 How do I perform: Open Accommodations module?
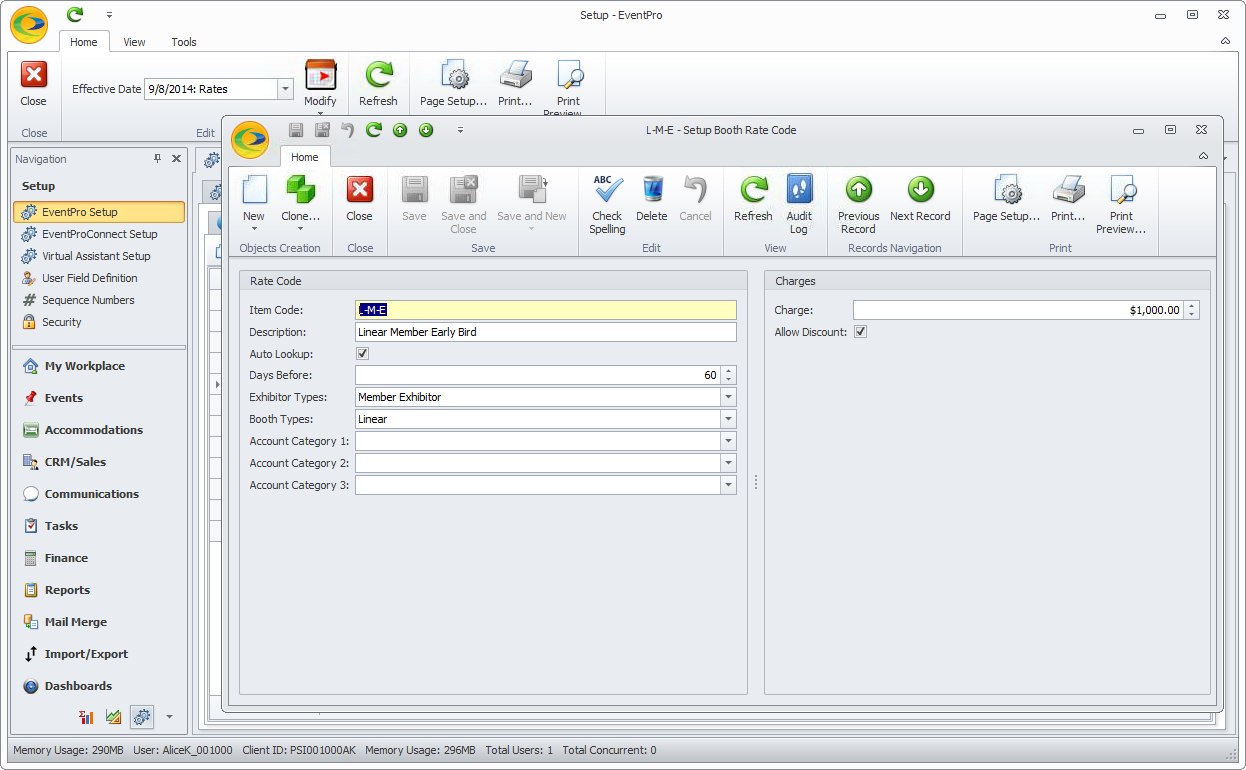(x=93, y=430)
